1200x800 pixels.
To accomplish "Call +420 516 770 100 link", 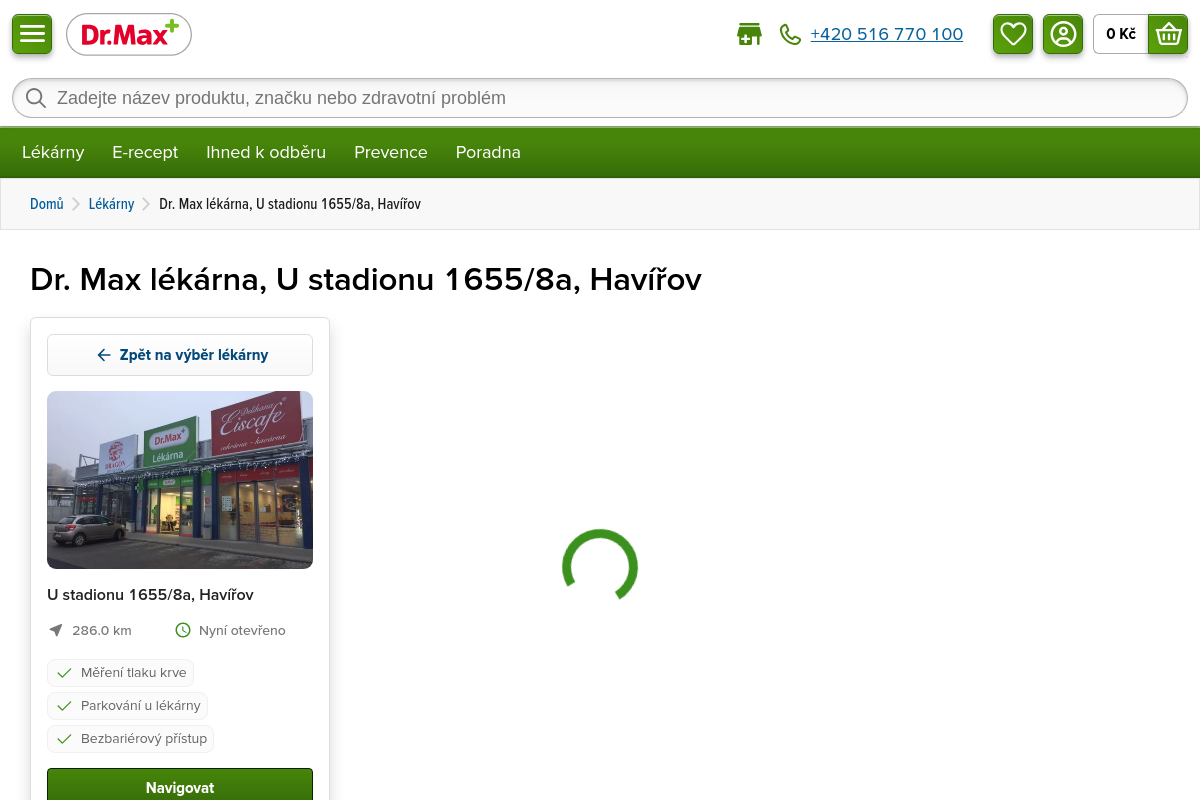I will 886,35.
